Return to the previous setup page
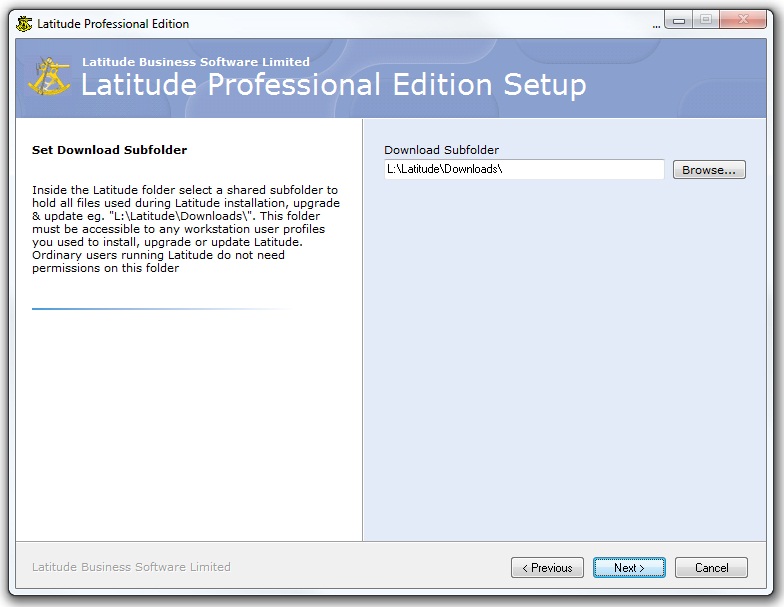 pos(548,568)
